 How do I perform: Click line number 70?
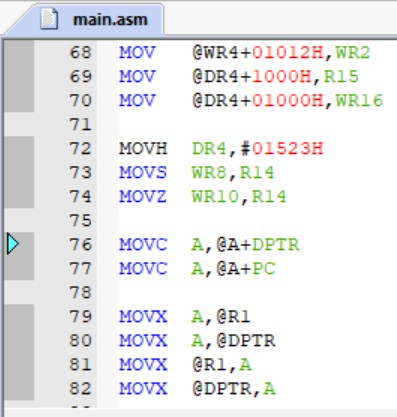[80, 101]
